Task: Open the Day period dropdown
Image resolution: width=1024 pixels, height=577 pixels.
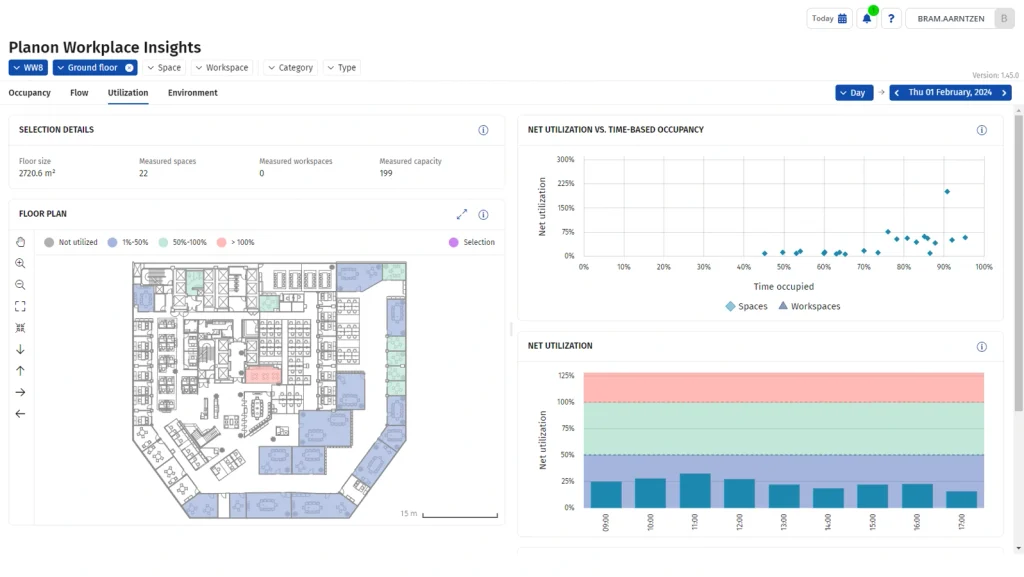Action: tap(854, 93)
